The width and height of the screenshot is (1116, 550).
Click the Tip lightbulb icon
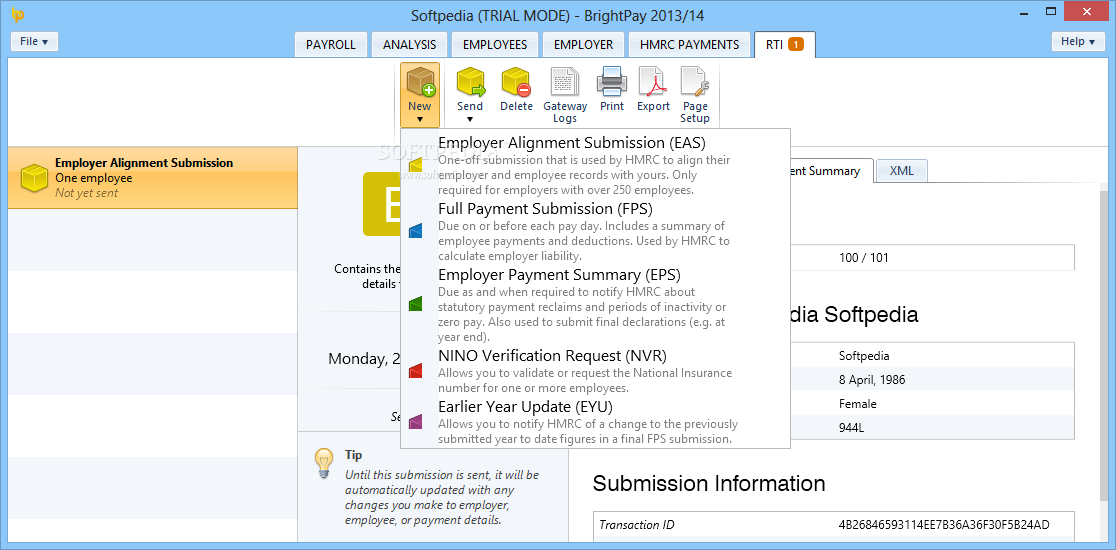click(x=324, y=463)
